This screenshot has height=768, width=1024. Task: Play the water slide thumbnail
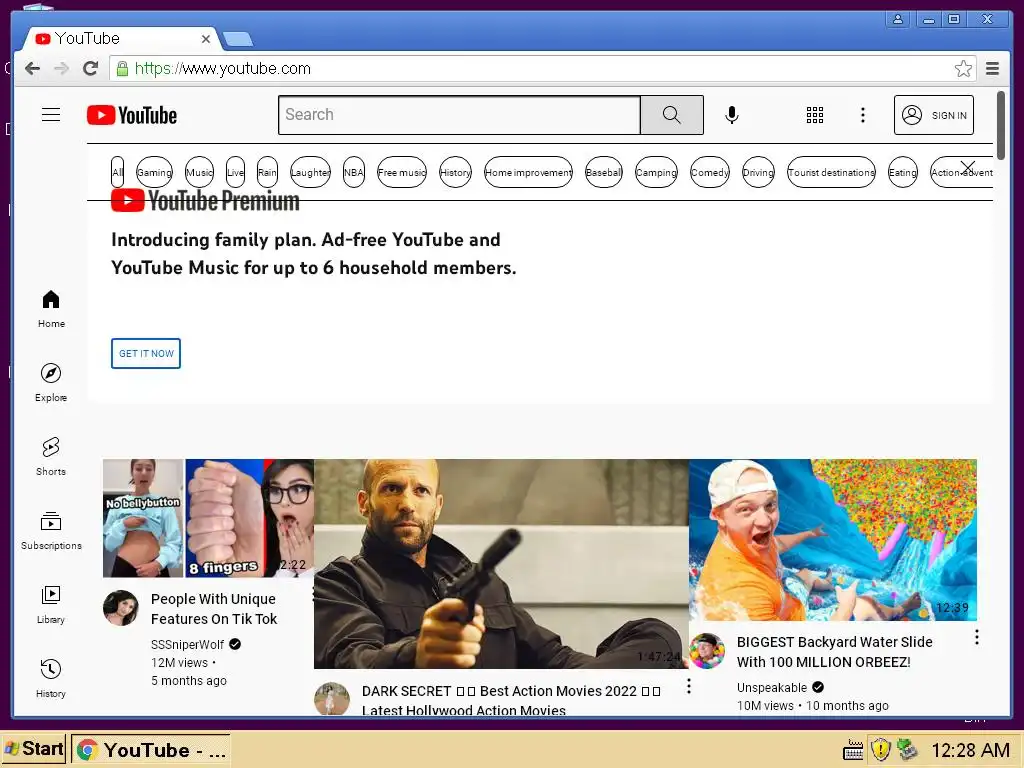(x=833, y=539)
